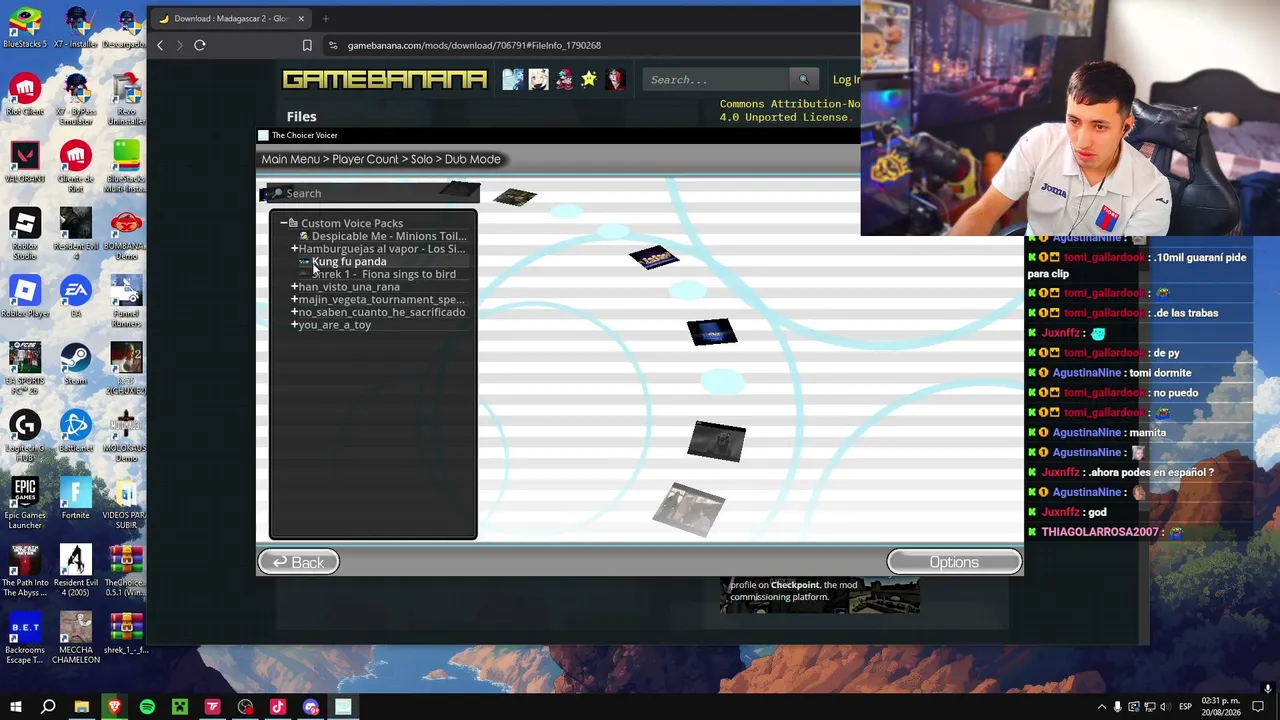Collapse the Custom Voice Packs folder
This screenshot has height=720, width=1280.
coord(284,223)
